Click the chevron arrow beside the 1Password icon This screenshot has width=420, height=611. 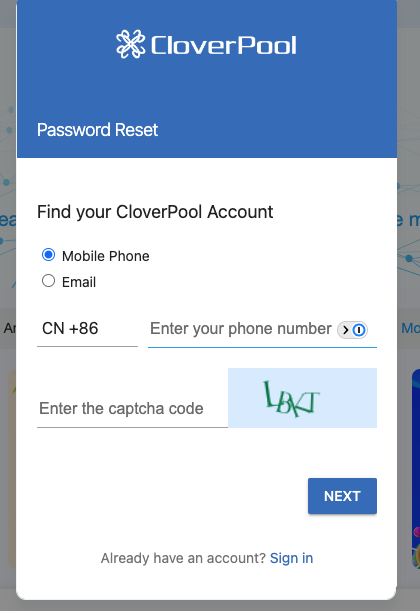[x=345, y=330]
